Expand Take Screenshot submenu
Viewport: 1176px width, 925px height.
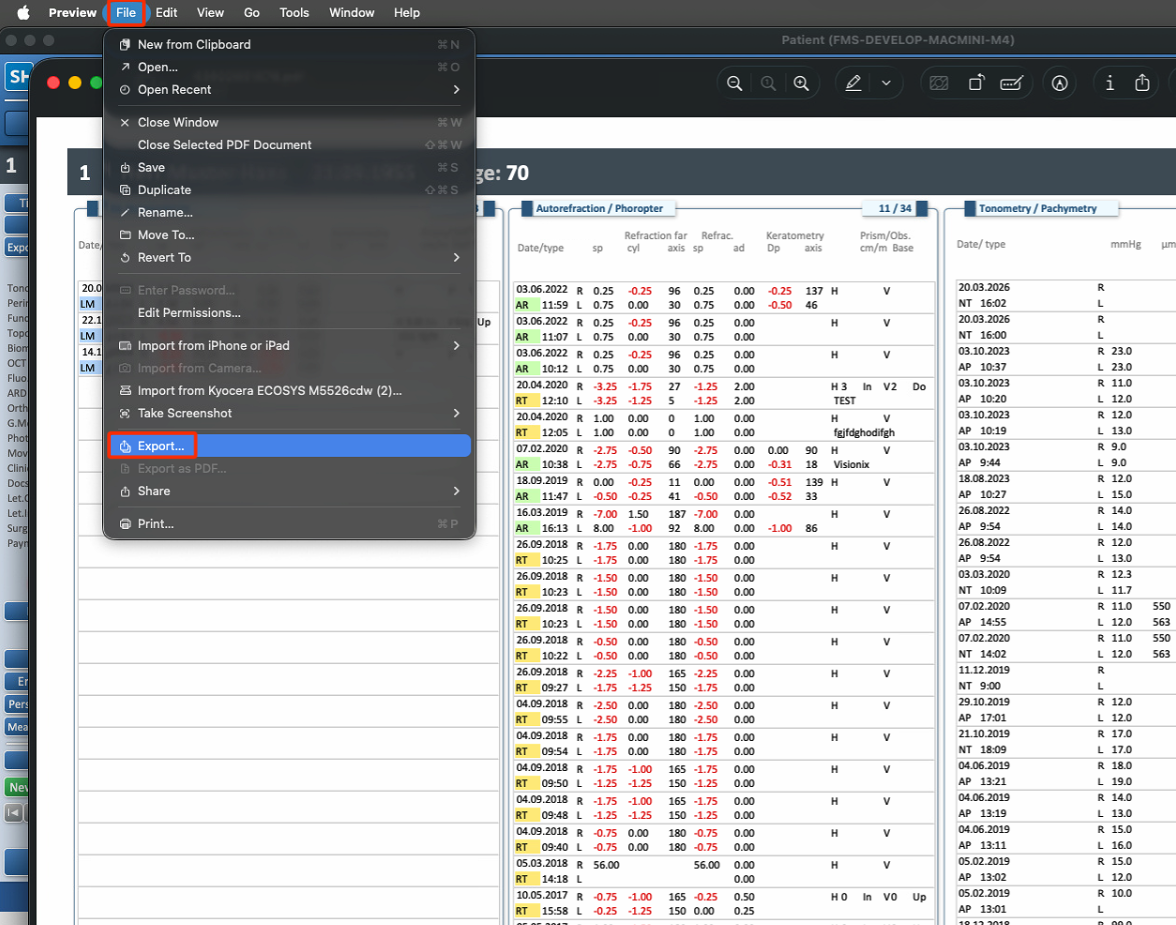coord(290,413)
